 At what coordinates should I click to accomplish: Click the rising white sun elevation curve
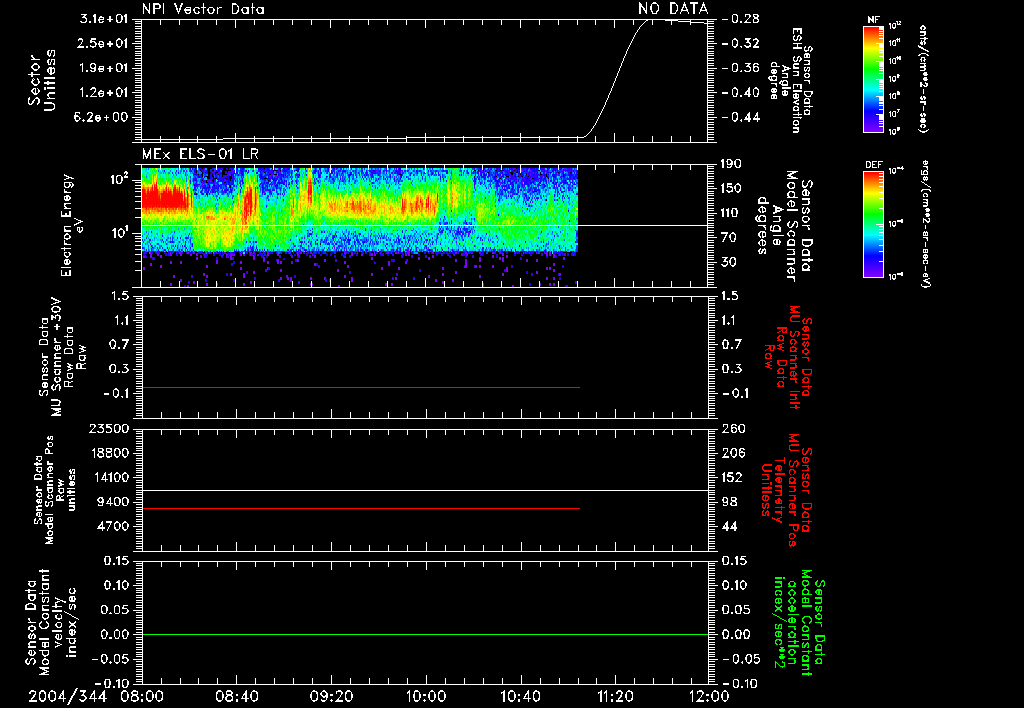point(615,78)
